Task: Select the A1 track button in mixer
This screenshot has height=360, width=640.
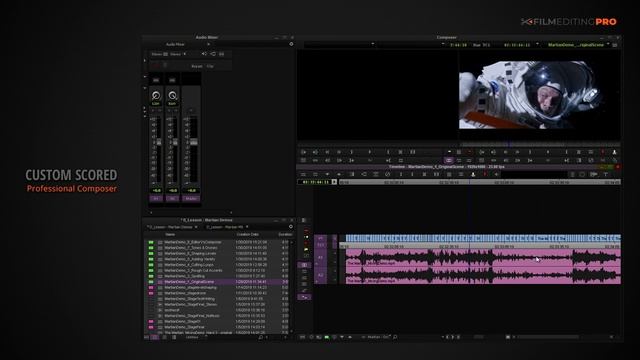Action: coord(156,198)
